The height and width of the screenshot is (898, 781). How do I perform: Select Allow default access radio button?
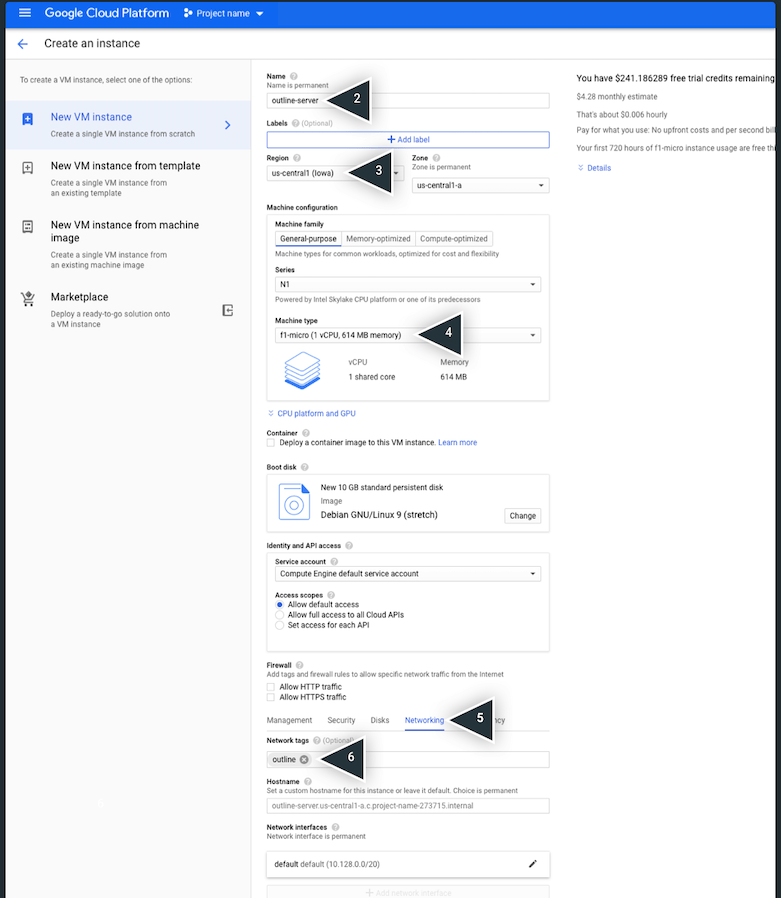279,605
